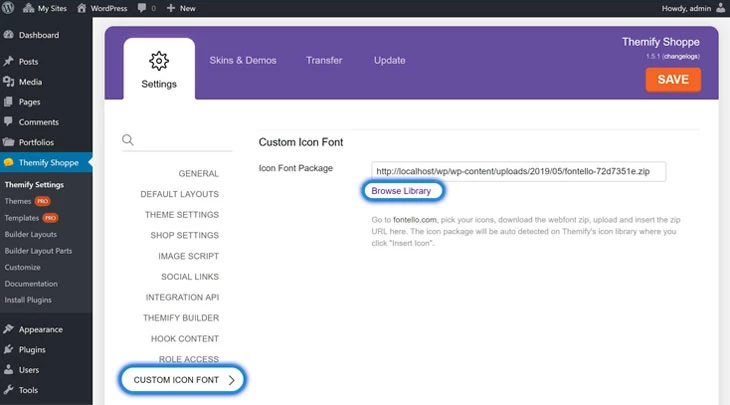Click the Pages icon
730x405 pixels.
8,101
